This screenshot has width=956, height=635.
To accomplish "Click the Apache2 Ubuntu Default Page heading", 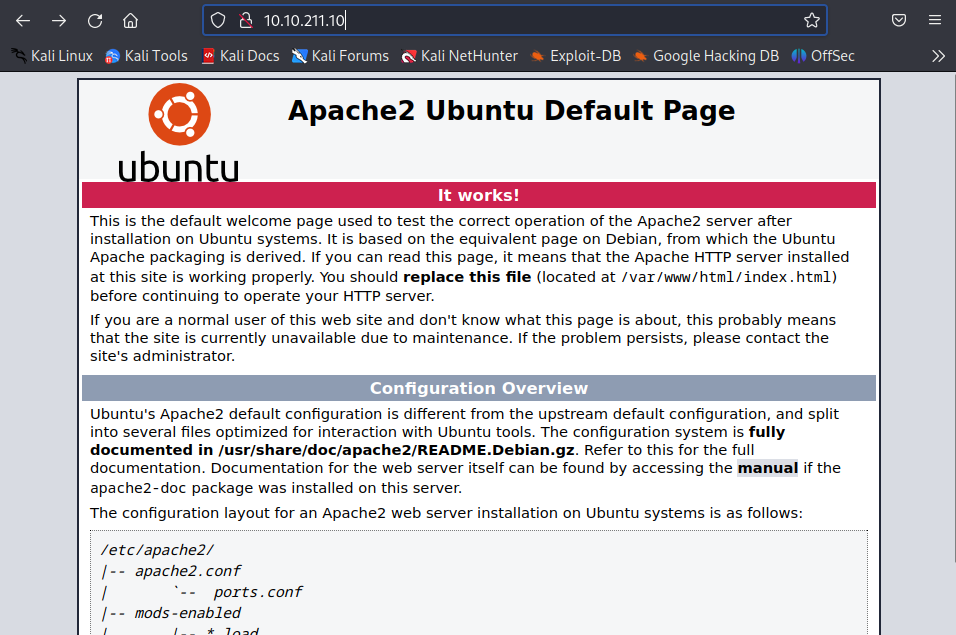I will point(512,111).
